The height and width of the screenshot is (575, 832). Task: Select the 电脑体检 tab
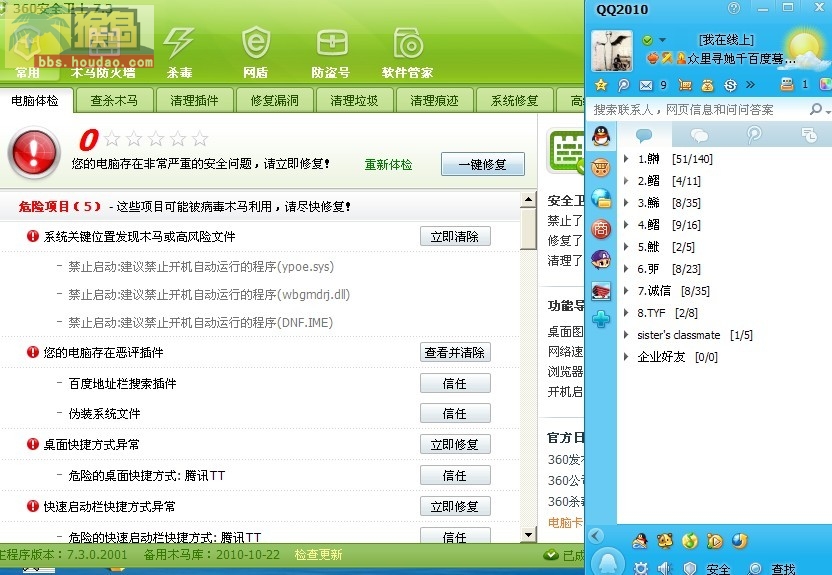[35, 100]
